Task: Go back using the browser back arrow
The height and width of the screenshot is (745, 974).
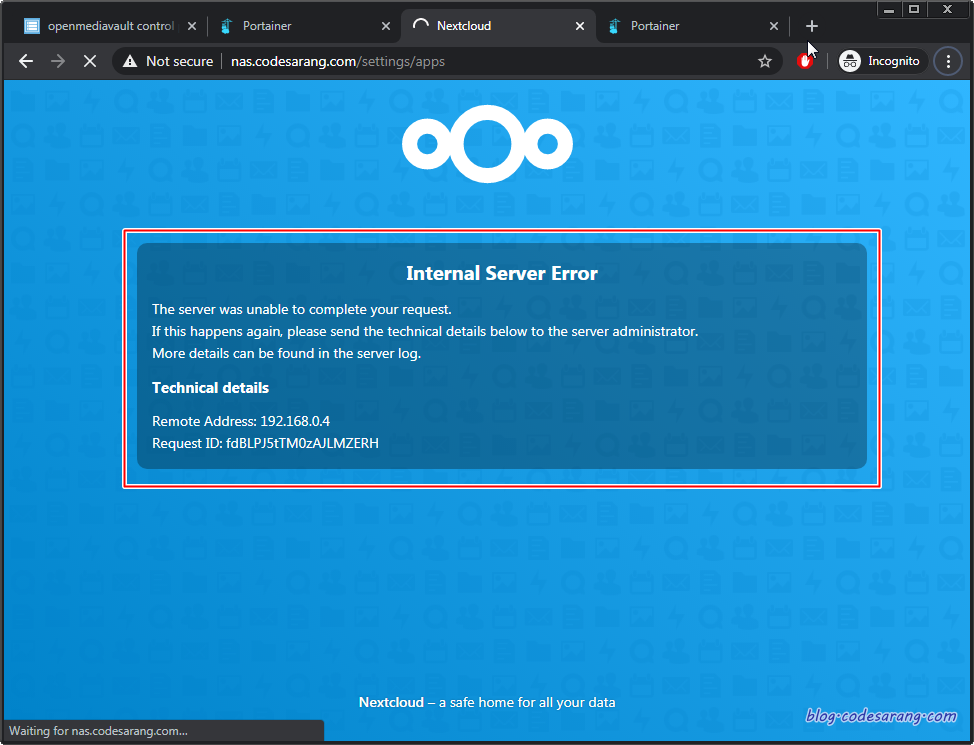Action: pos(25,61)
